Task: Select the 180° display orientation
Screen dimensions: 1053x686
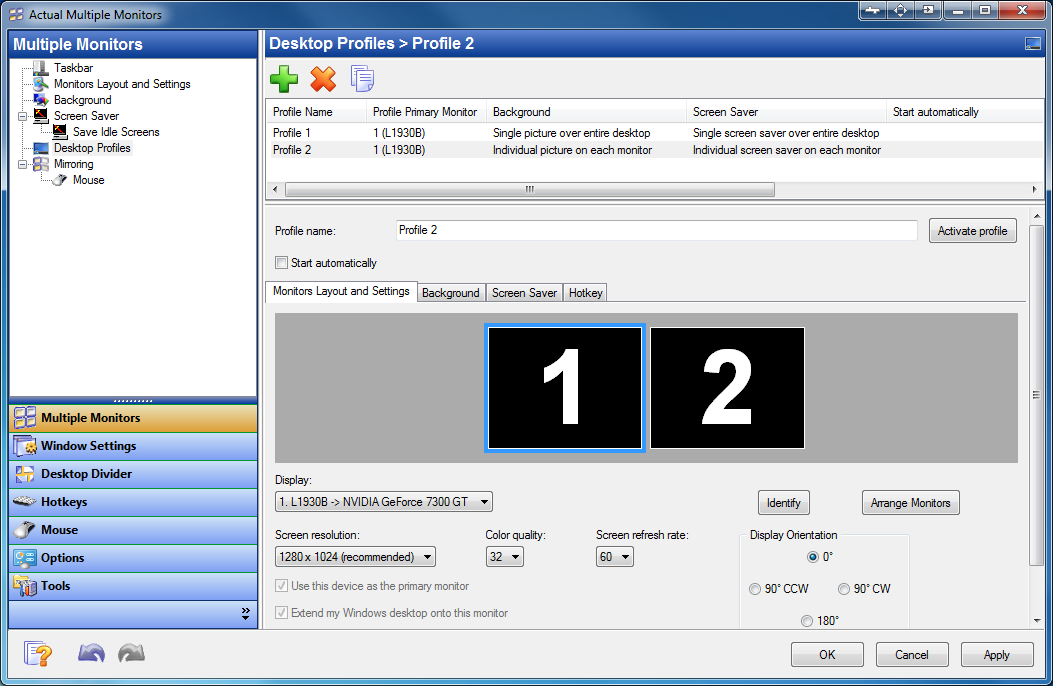Action: (x=807, y=621)
